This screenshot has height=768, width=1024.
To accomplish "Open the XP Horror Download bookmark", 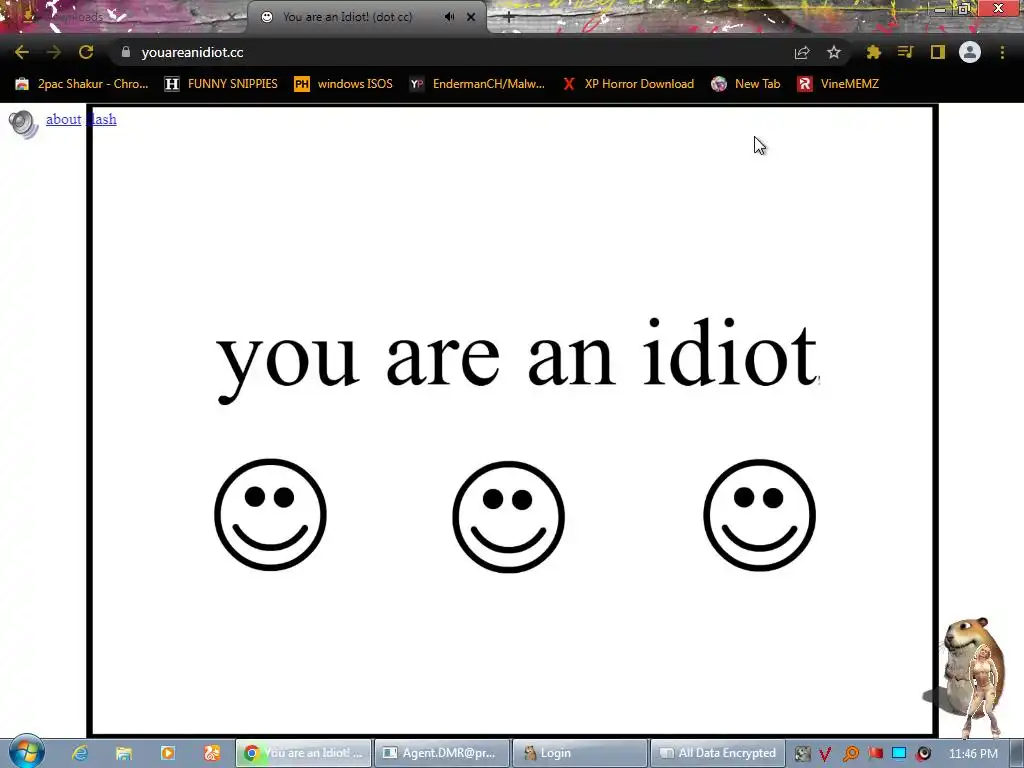I will [x=628, y=84].
